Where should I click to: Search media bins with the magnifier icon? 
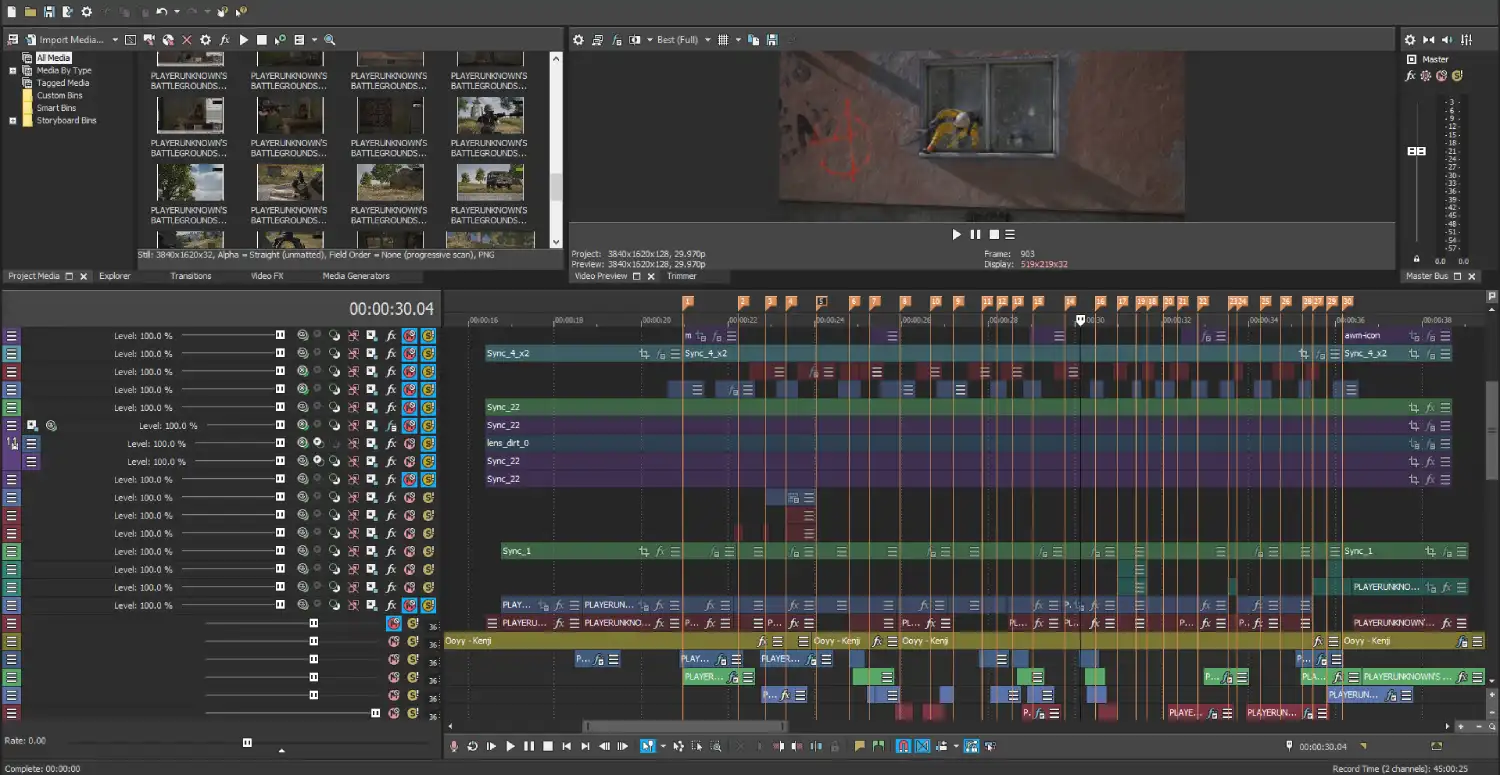tap(330, 40)
